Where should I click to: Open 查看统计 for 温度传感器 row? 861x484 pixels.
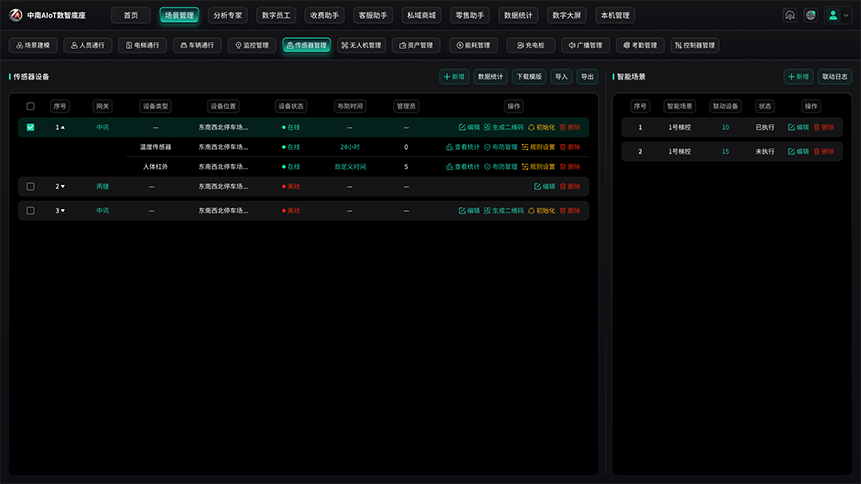coord(463,147)
